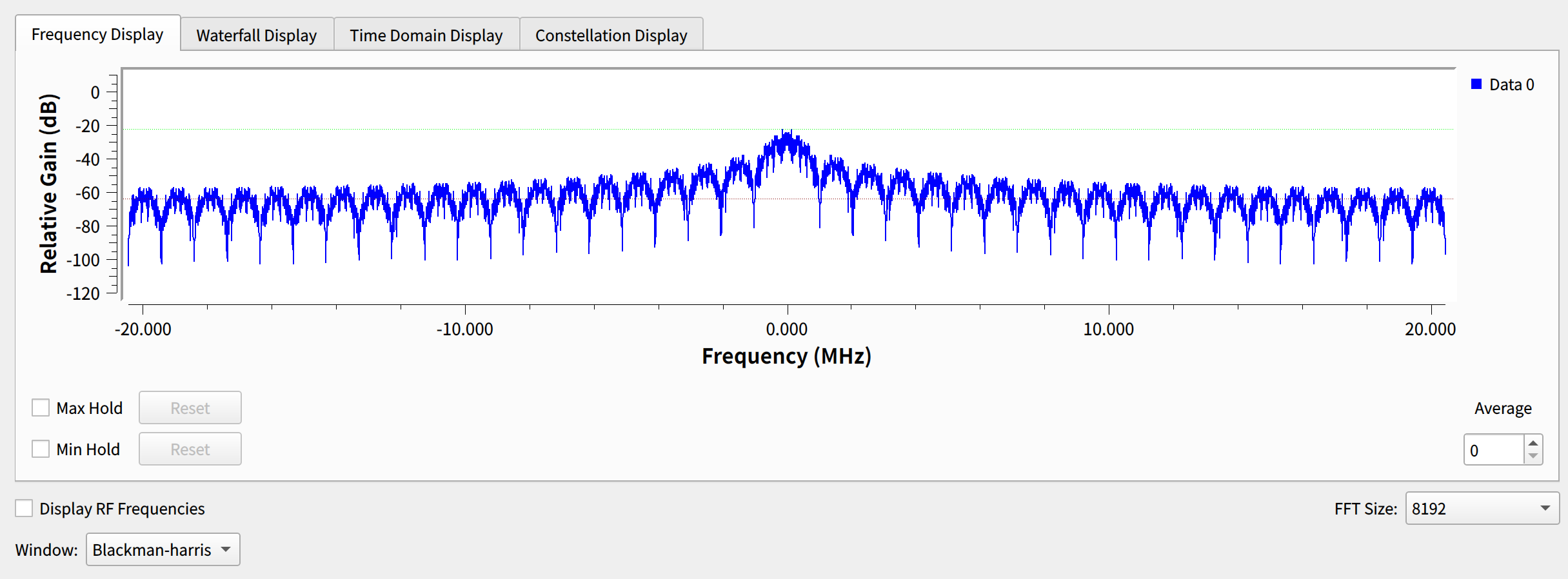This screenshot has width=1568, height=579.
Task: Select the Constellation Display tab
Action: pos(611,35)
